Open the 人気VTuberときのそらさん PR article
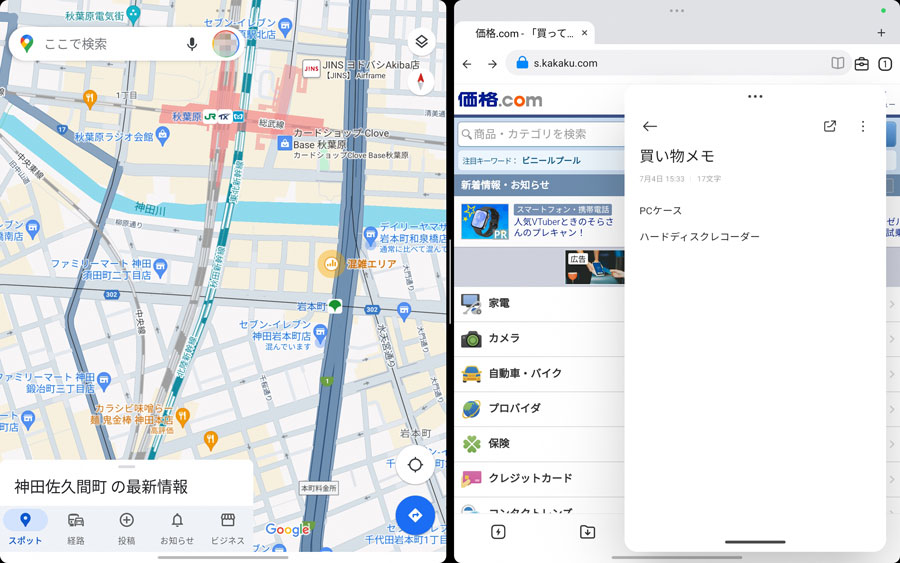 point(563,227)
